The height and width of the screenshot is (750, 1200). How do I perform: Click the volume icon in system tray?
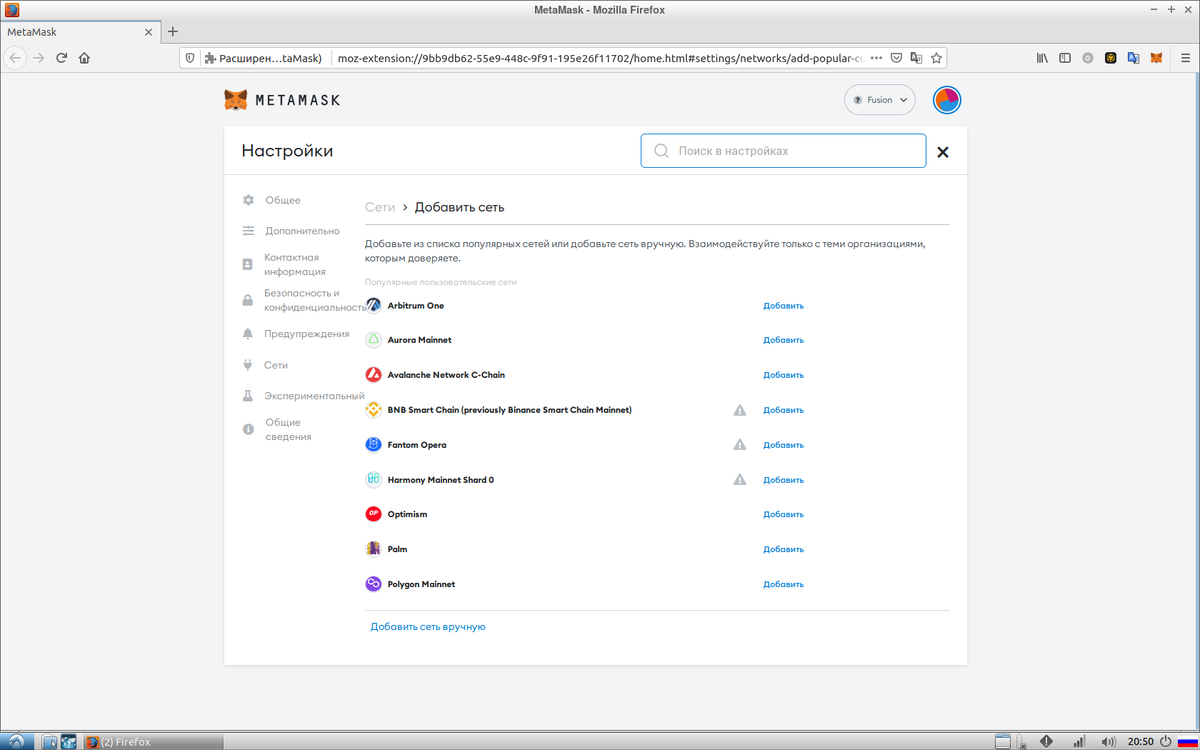click(x=1108, y=742)
